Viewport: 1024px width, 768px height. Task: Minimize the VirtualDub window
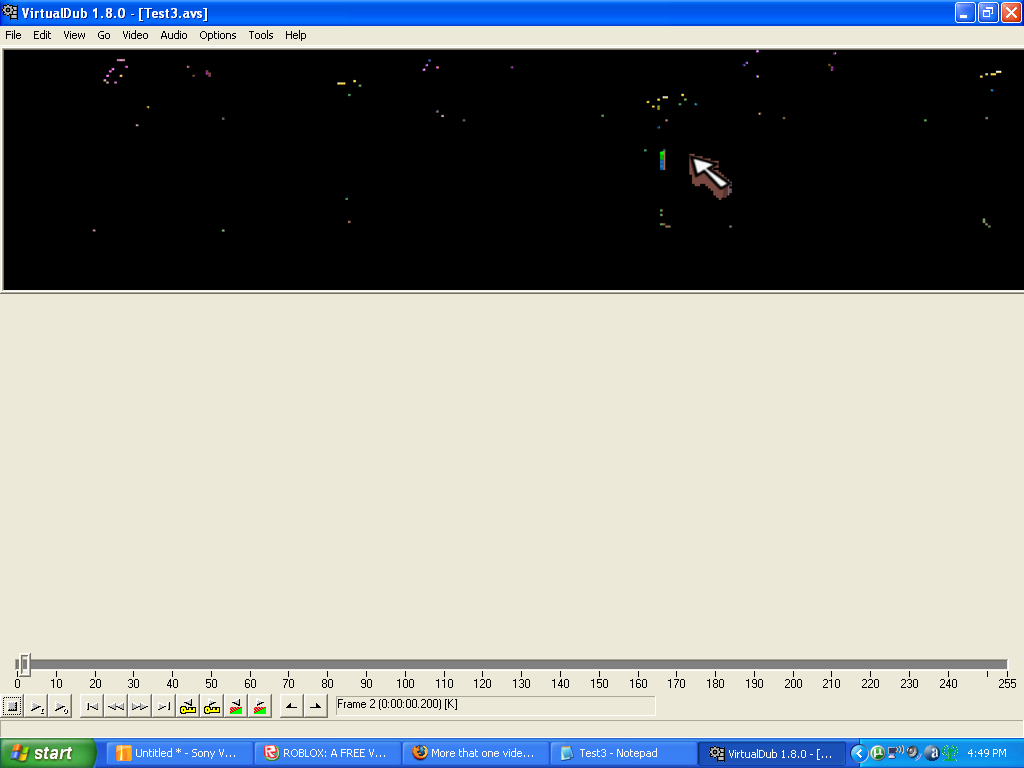point(965,12)
